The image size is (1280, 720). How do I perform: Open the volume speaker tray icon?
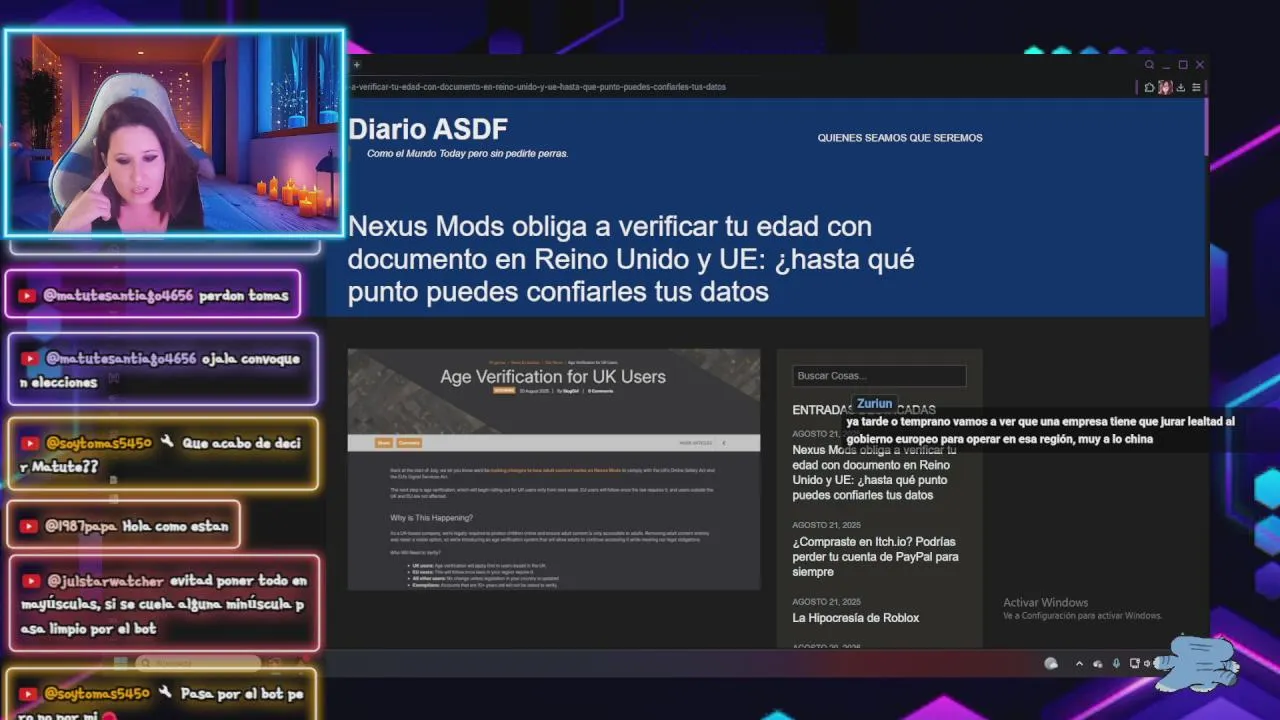[1147, 663]
